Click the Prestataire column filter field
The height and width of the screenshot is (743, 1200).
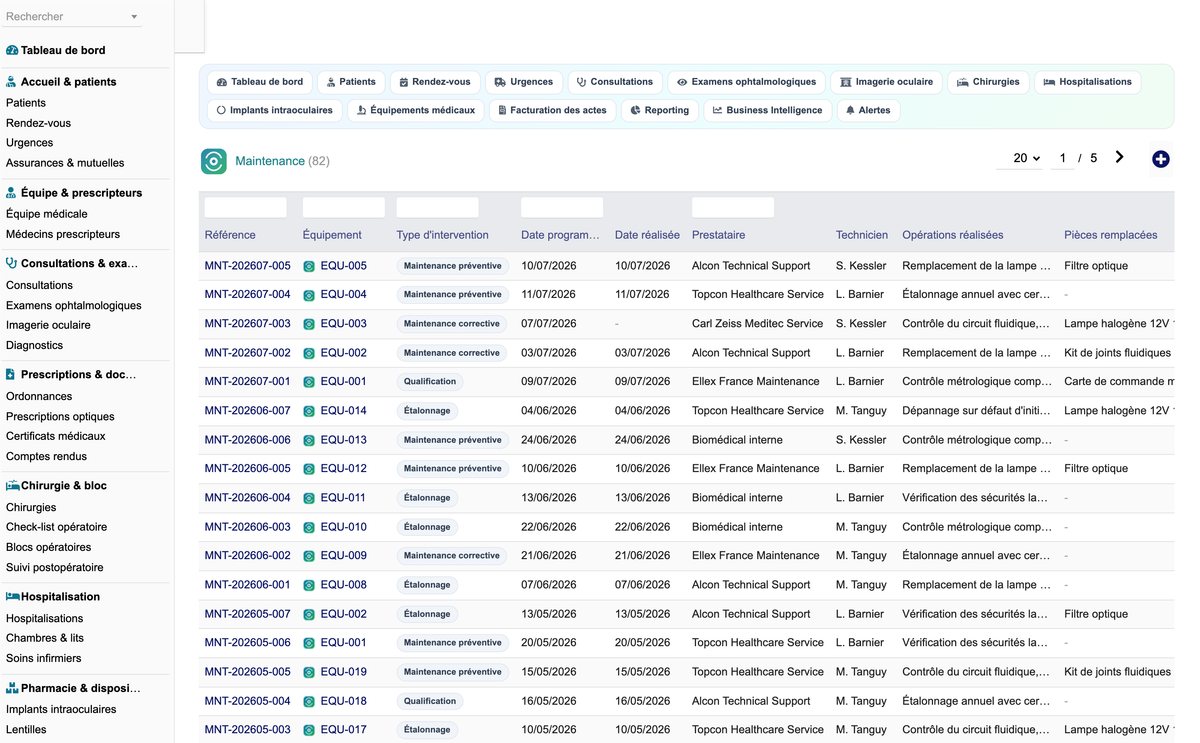733,207
